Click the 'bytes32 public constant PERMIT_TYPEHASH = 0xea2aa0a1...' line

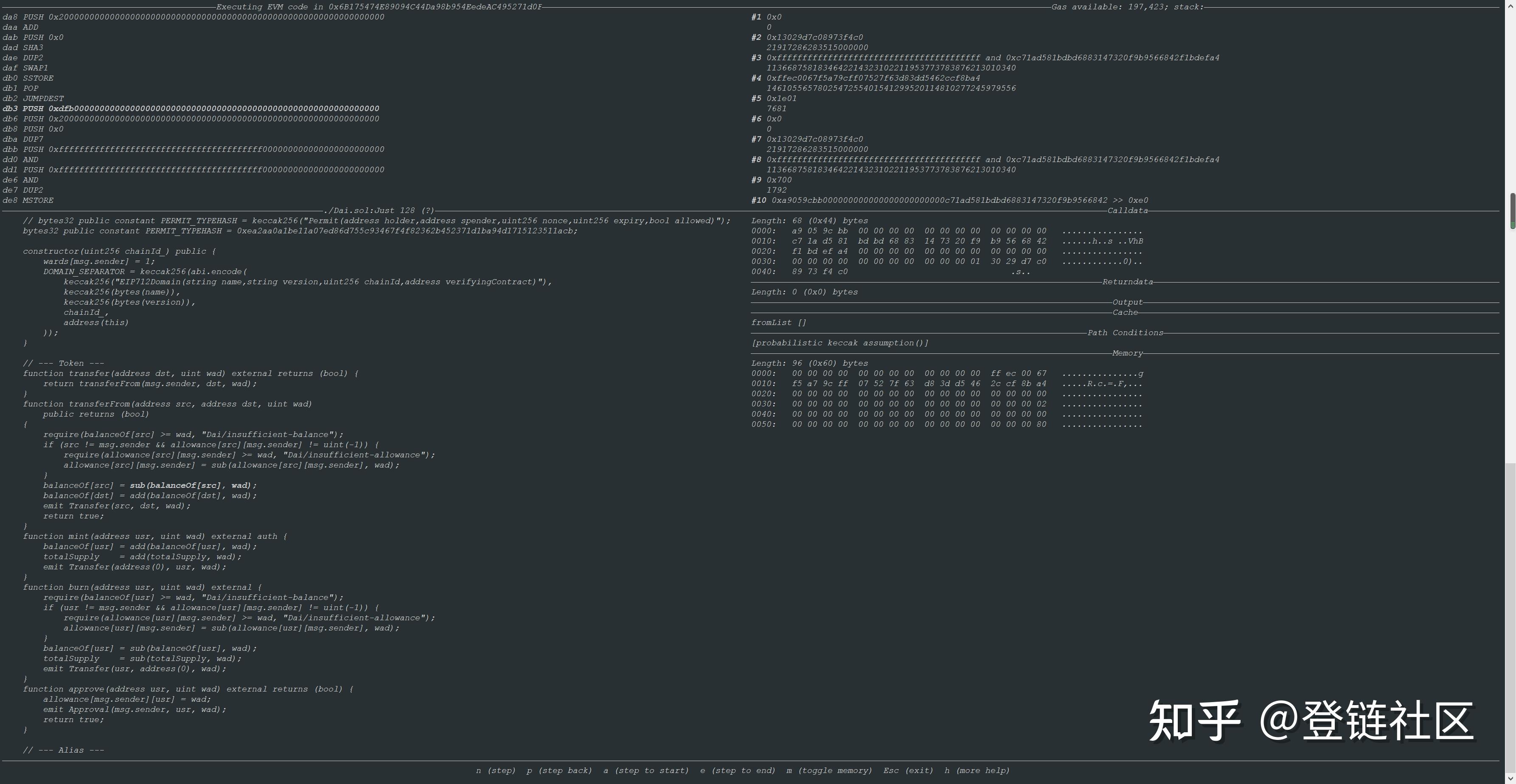(x=301, y=231)
